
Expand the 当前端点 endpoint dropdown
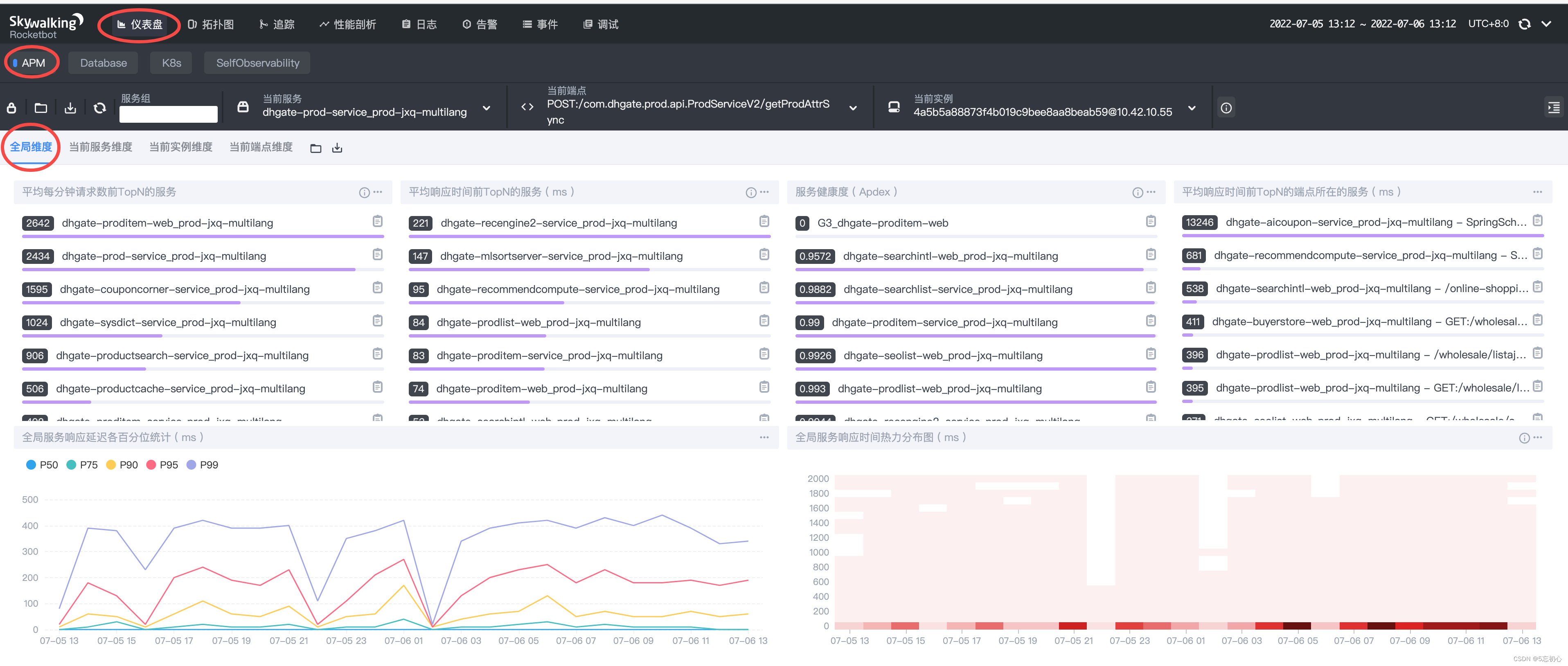click(x=853, y=108)
